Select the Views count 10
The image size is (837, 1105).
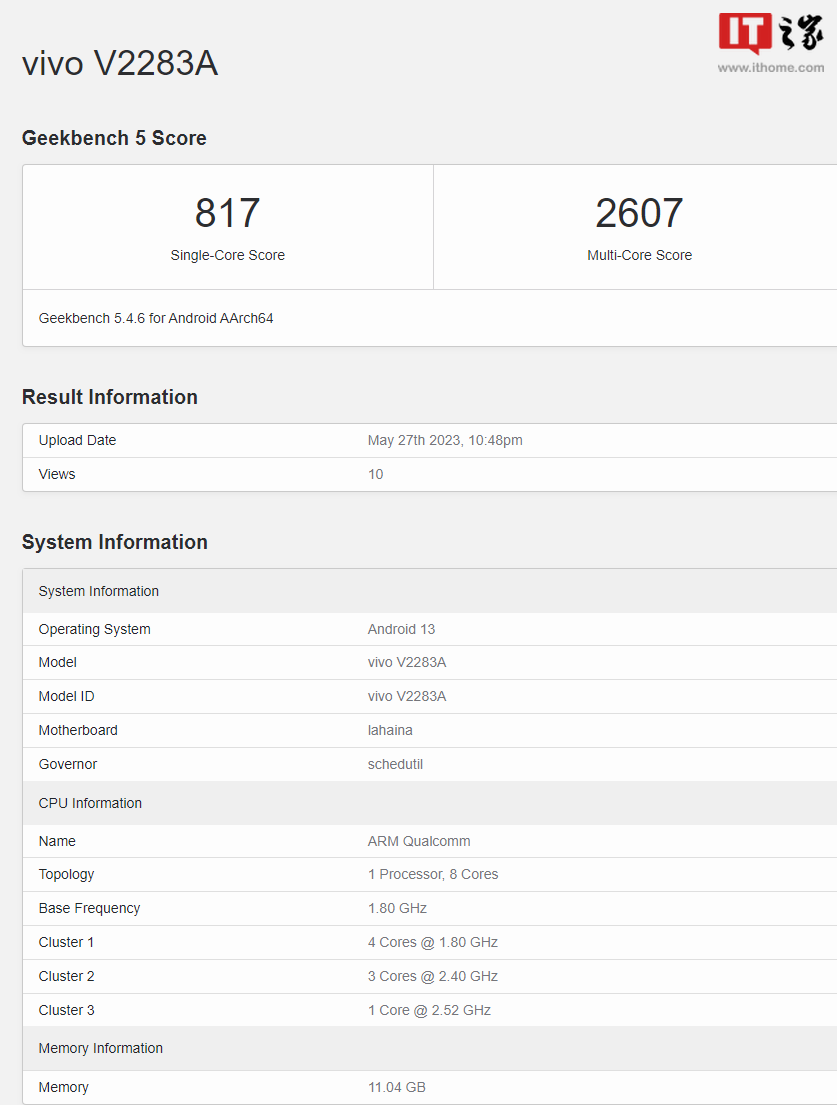tap(376, 474)
